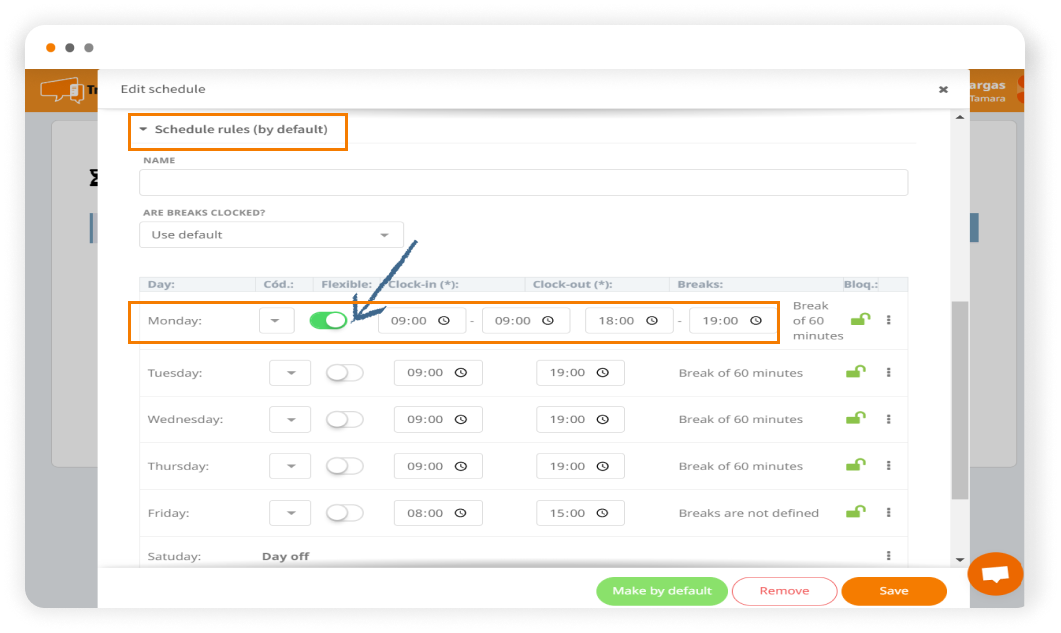Click the Make by default button
Screen dimensions: 1061x633
(661, 591)
